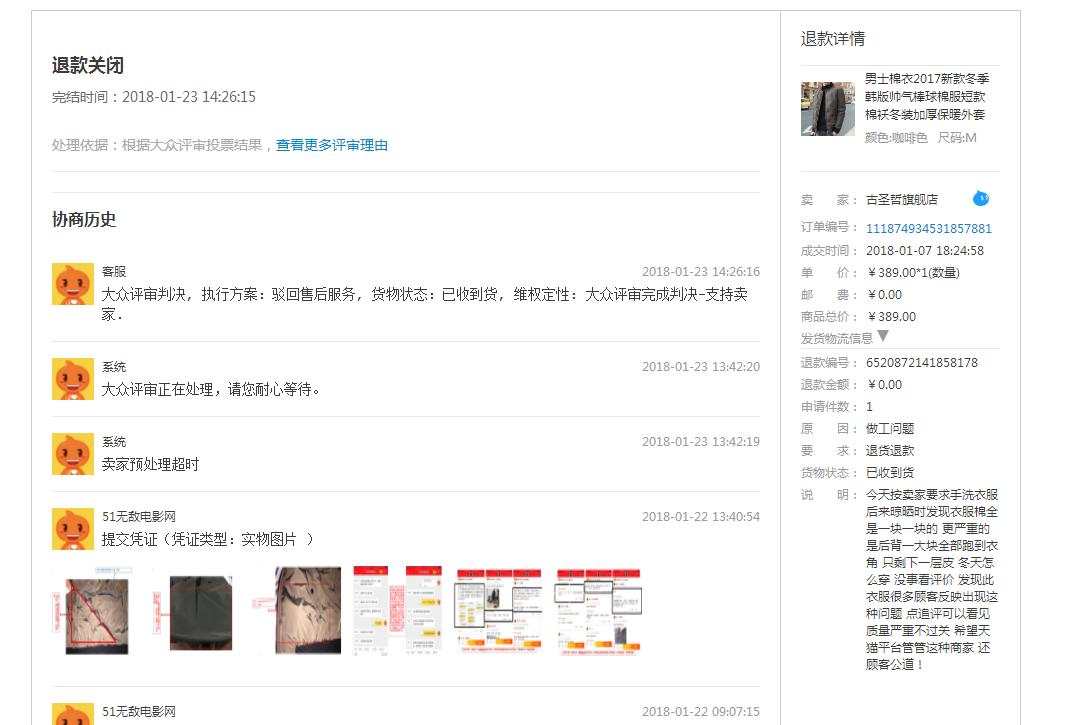Click the blue Wangwang chat icon beside 古圣哲旗舰店

981,199
